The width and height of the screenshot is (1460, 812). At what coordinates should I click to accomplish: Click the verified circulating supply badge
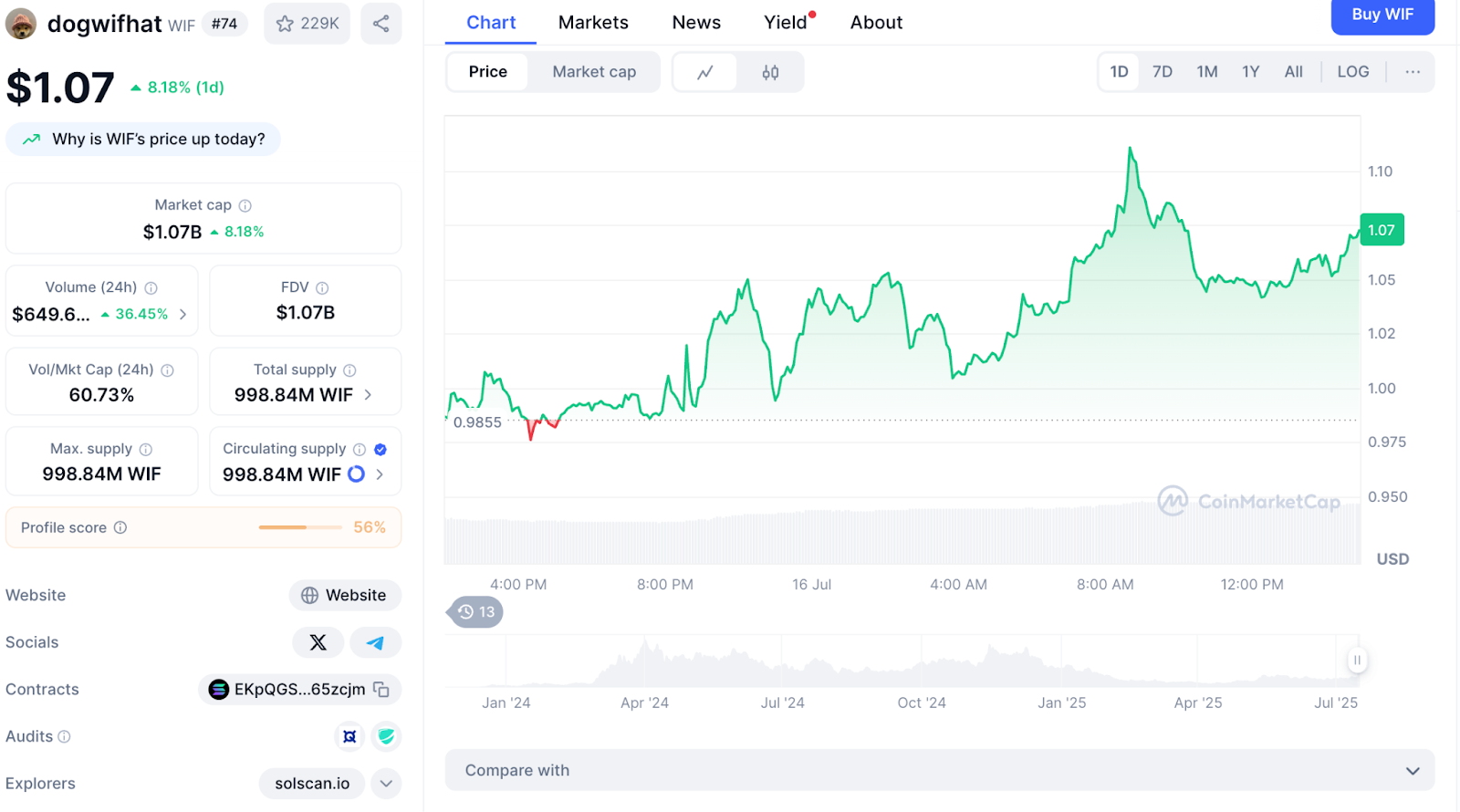tap(381, 450)
